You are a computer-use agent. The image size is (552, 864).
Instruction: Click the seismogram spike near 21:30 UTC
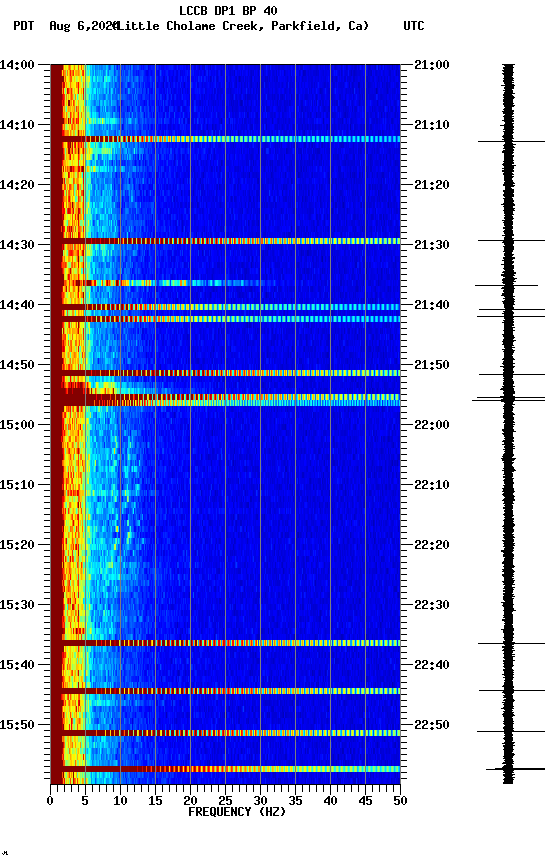coord(511,240)
